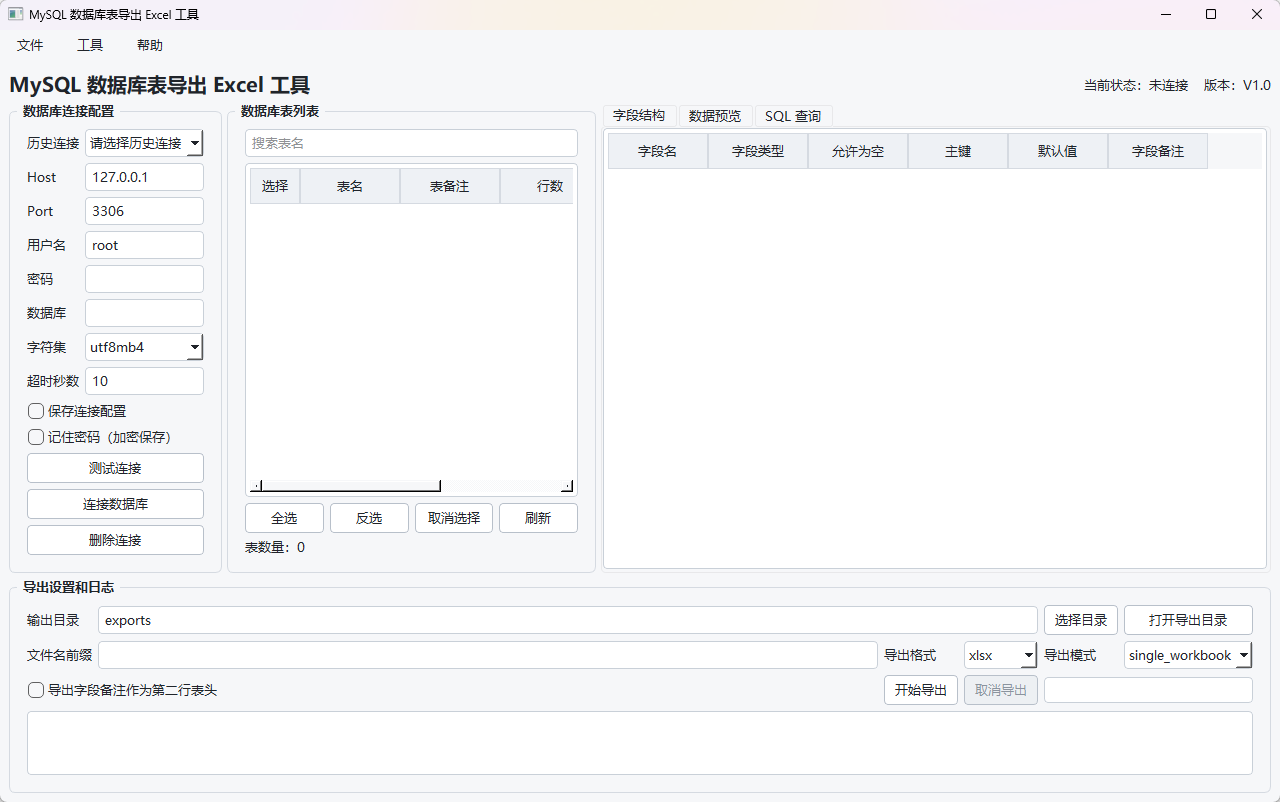Image resolution: width=1280 pixels, height=802 pixels.
Task: Open the 帮助 menu
Action: 150,45
